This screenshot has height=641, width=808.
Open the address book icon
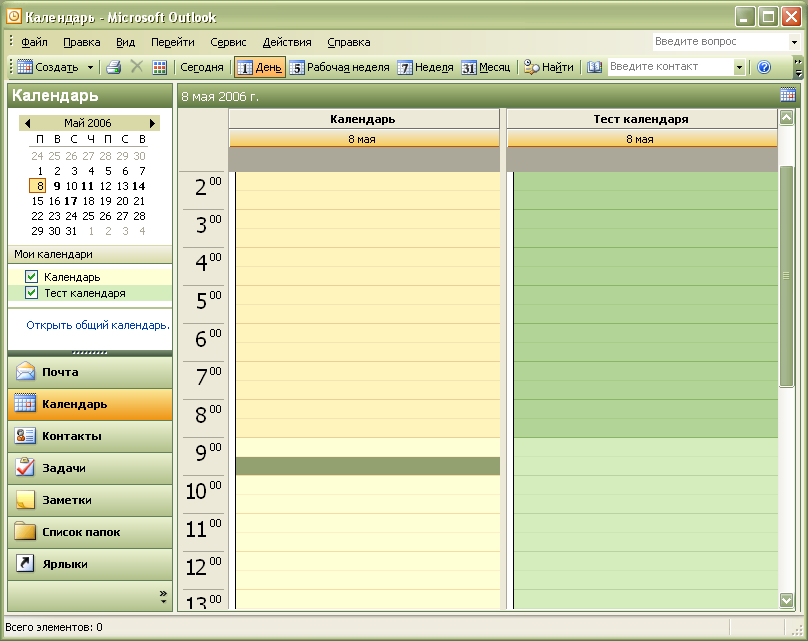594,67
